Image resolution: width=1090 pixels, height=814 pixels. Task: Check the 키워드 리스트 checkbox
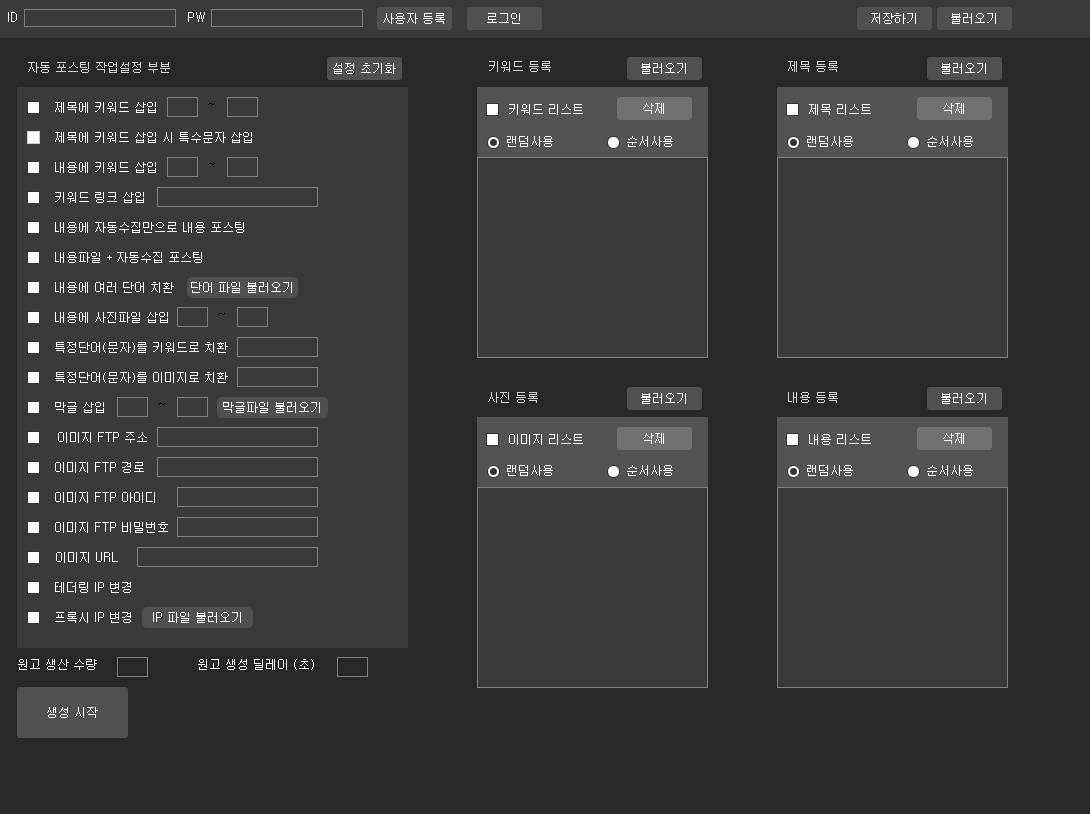[x=492, y=109]
